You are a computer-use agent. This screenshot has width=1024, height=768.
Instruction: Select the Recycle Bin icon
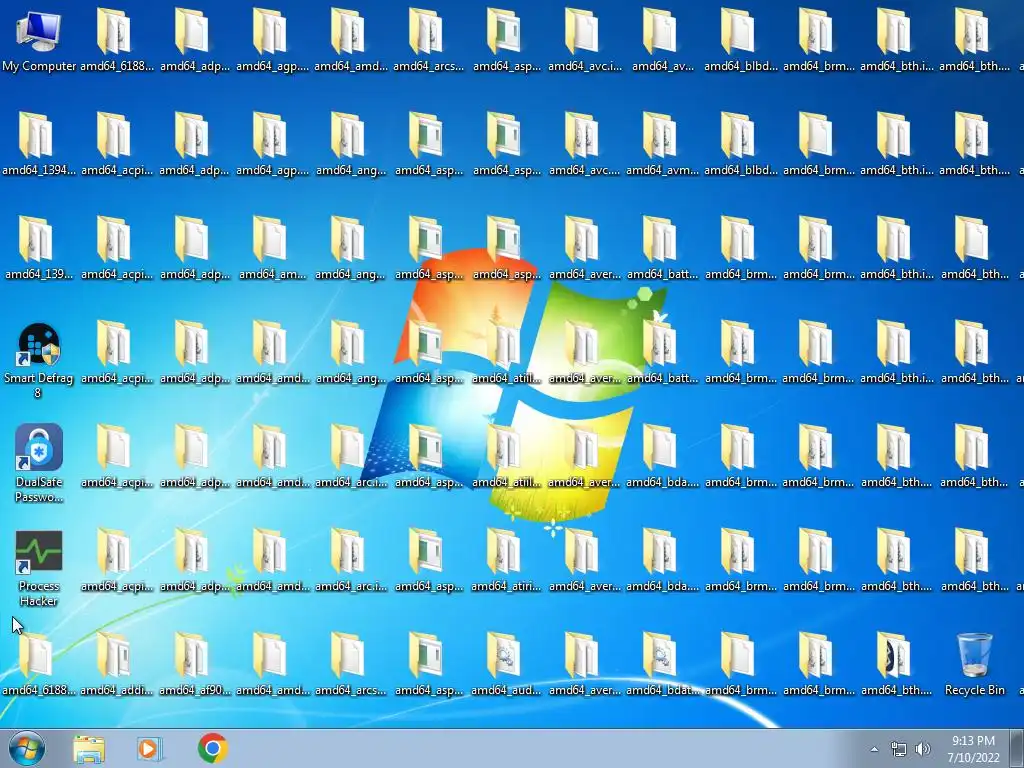[974, 664]
